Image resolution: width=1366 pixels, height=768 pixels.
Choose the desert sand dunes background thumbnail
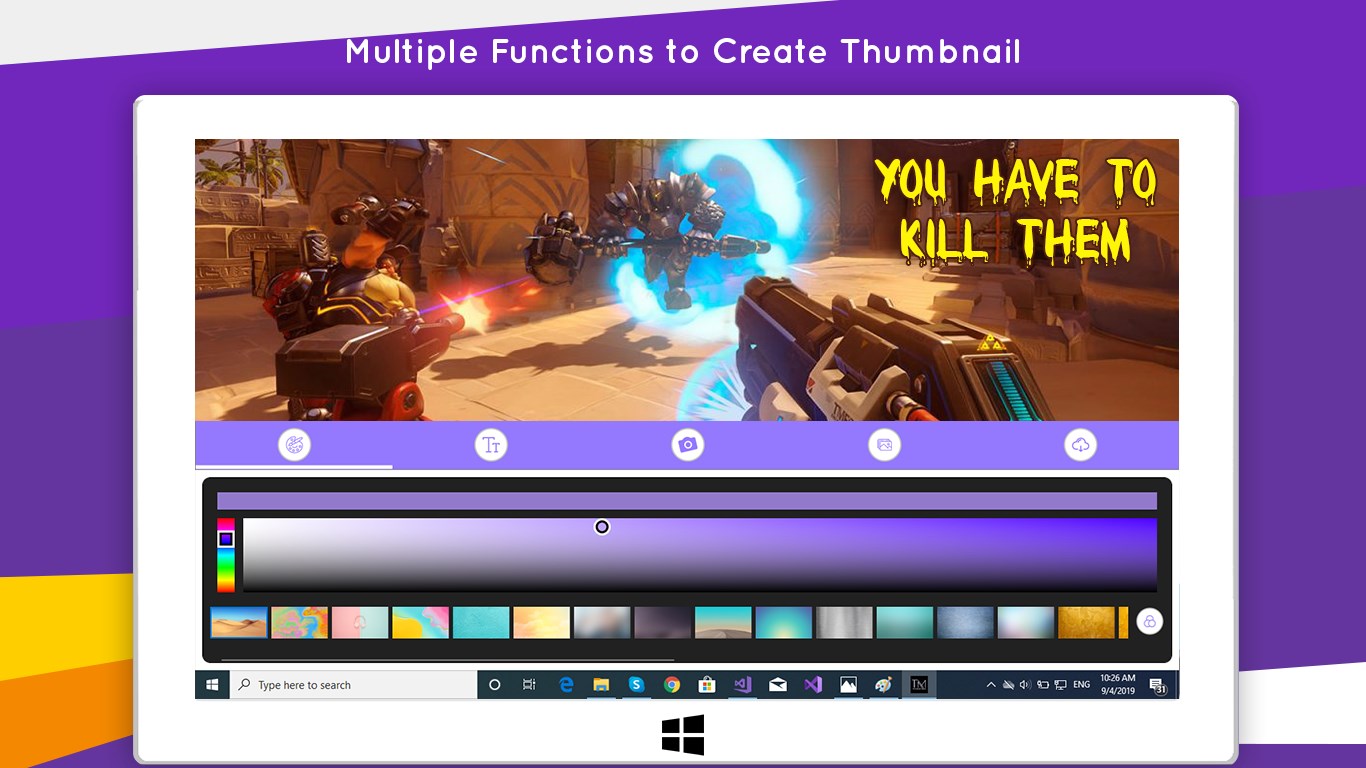[x=239, y=622]
